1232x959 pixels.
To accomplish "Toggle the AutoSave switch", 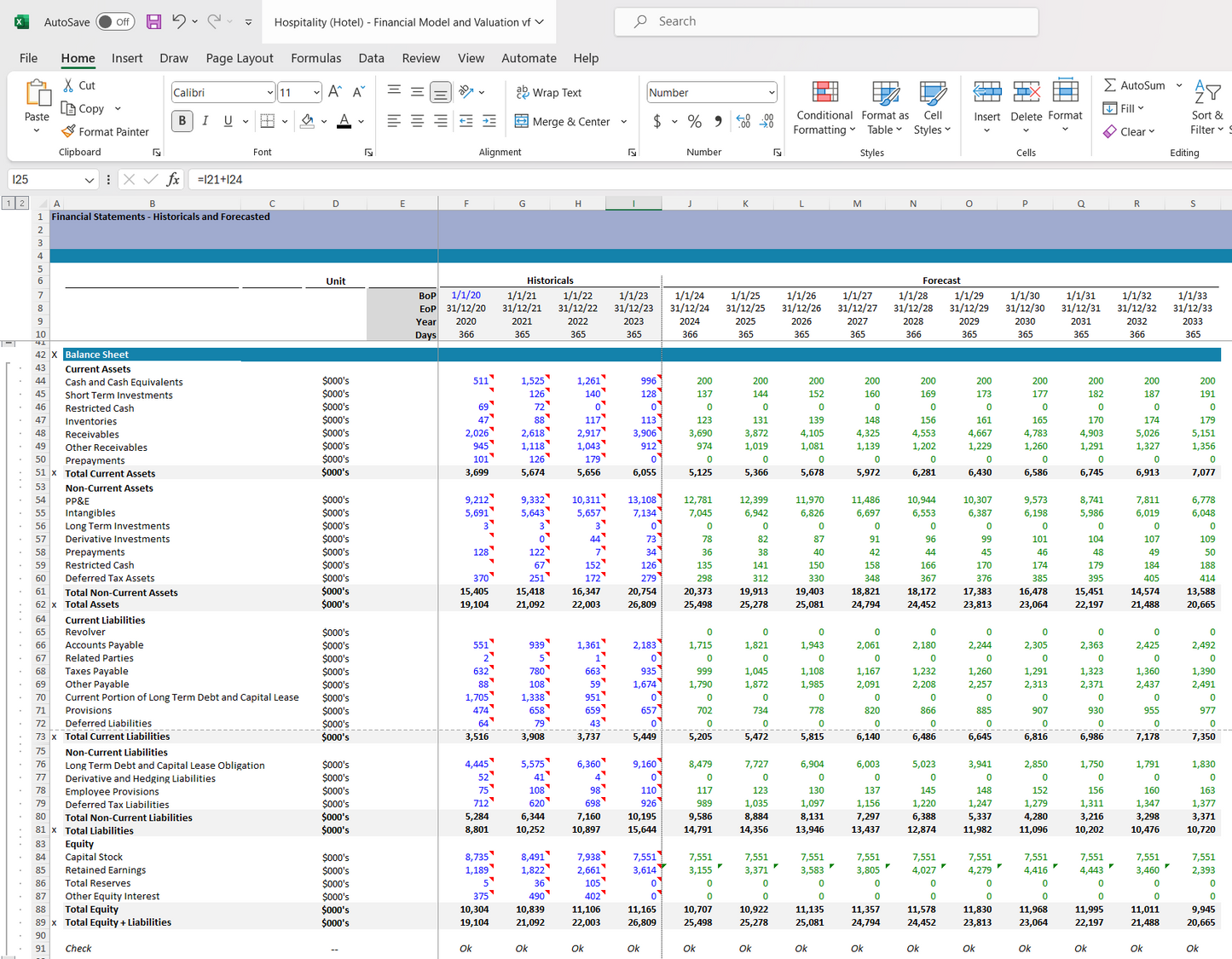I will coord(115,22).
